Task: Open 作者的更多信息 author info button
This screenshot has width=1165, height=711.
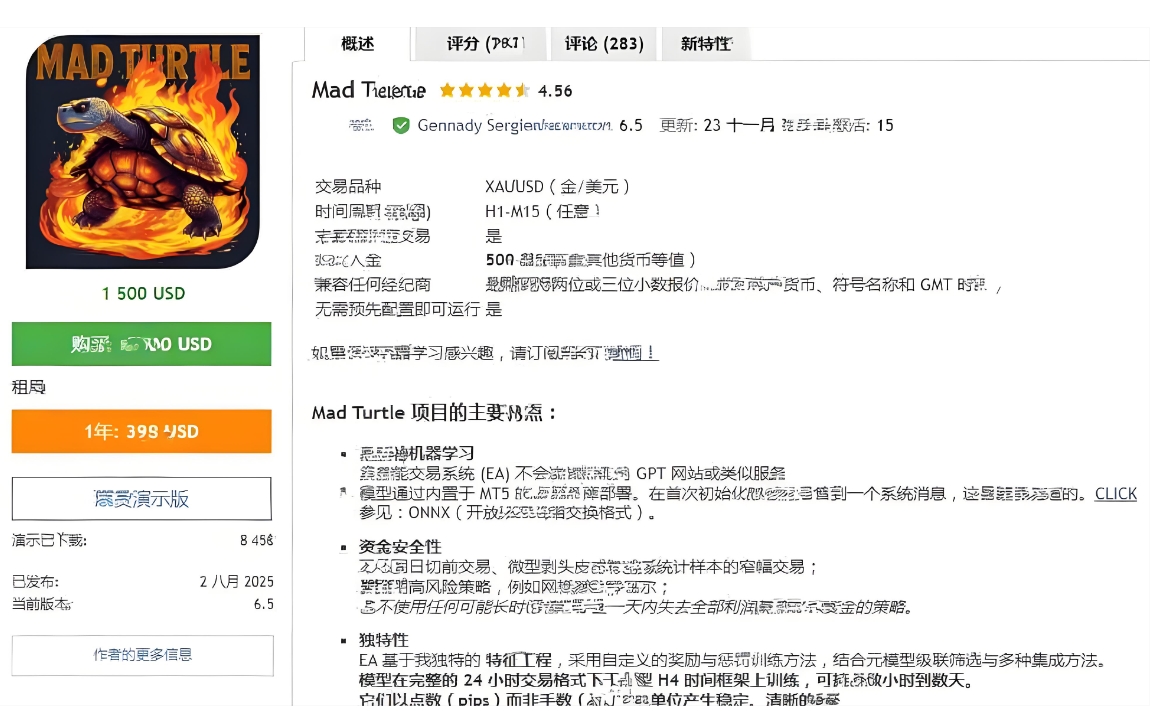Action: [142, 655]
